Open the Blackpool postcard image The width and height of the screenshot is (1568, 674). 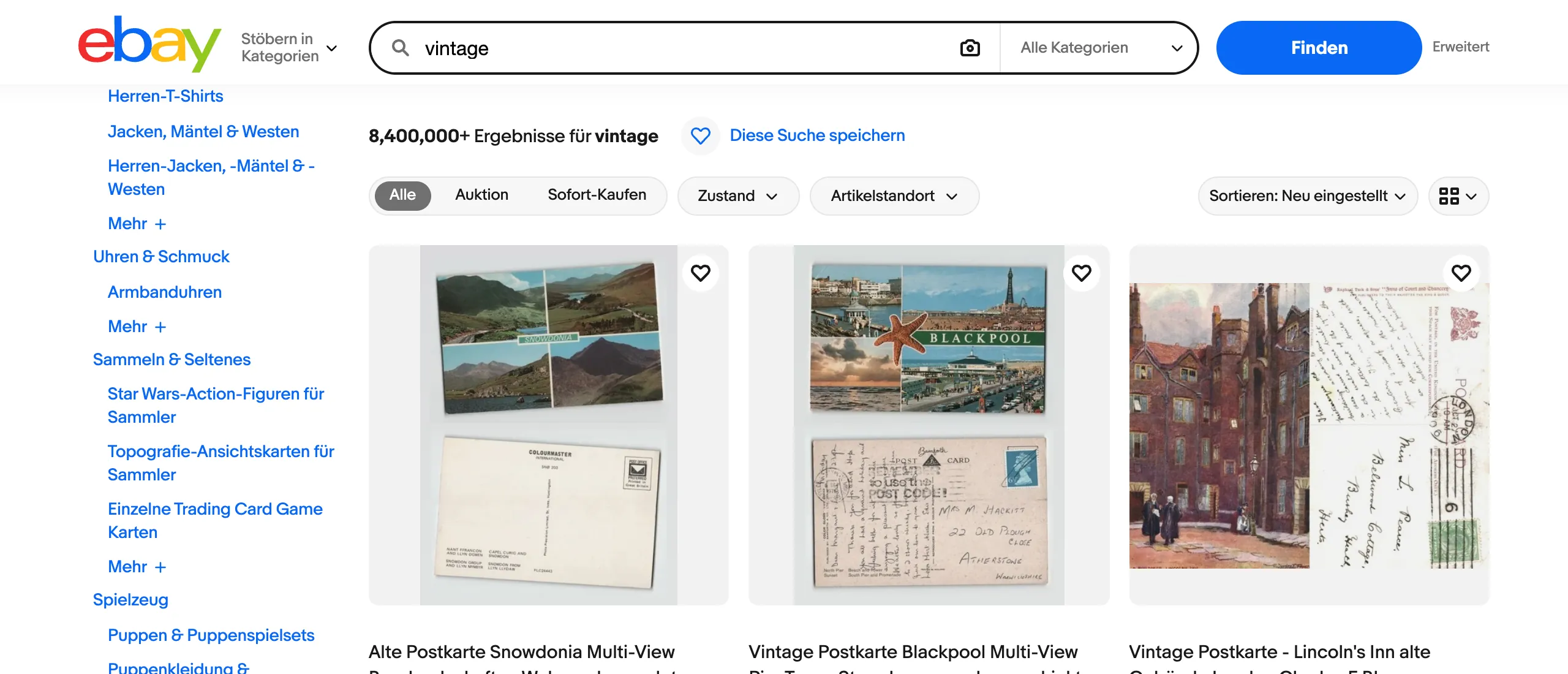coord(929,425)
